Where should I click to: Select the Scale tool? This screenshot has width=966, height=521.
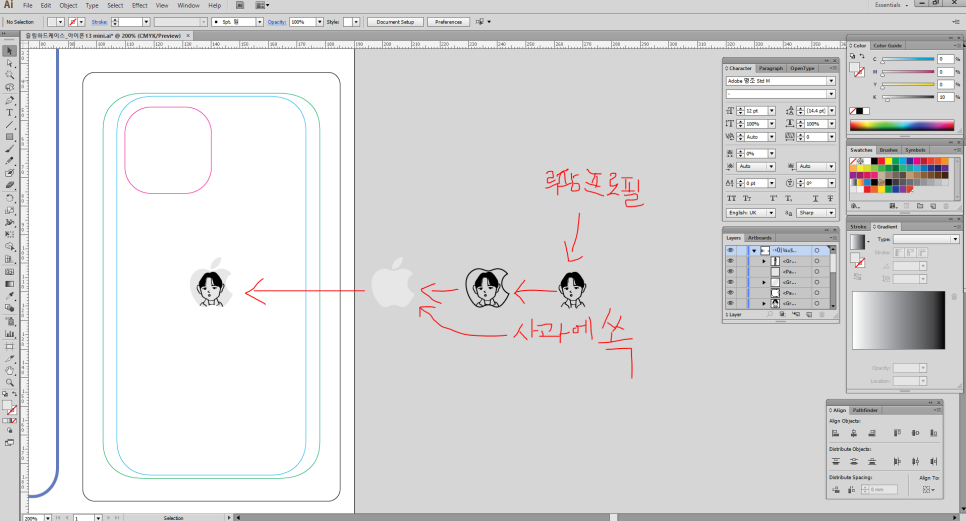click(x=9, y=211)
